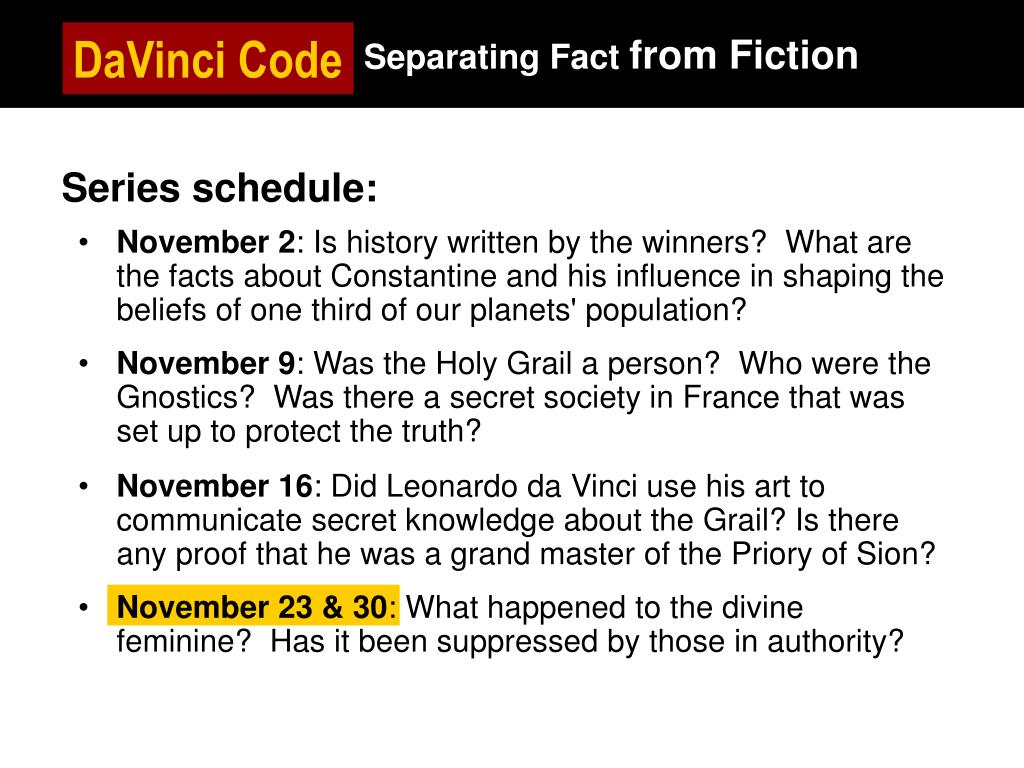
Task: Click the word authority in the last line
Action: (835, 641)
